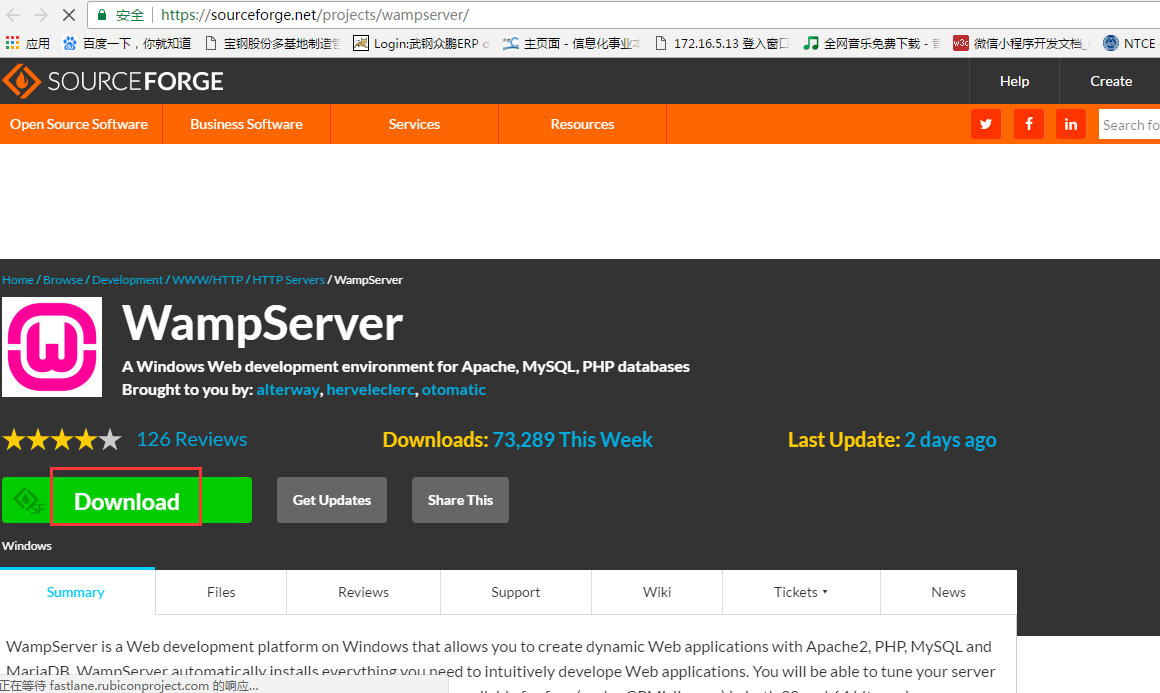Click the SF icon on the Download button
1160x693 pixels.
coord(28,501)
